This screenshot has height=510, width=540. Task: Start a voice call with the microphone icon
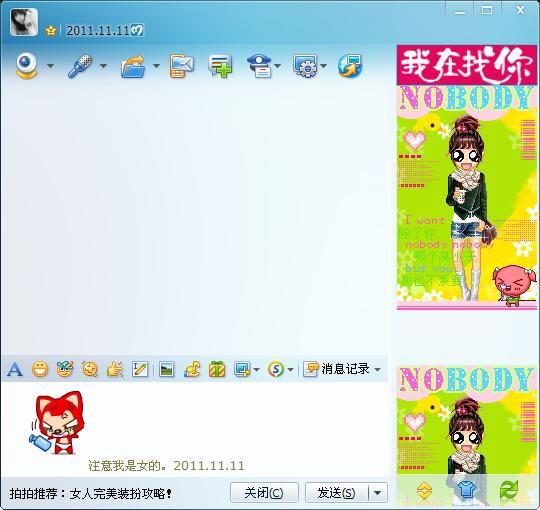point(80,65)
